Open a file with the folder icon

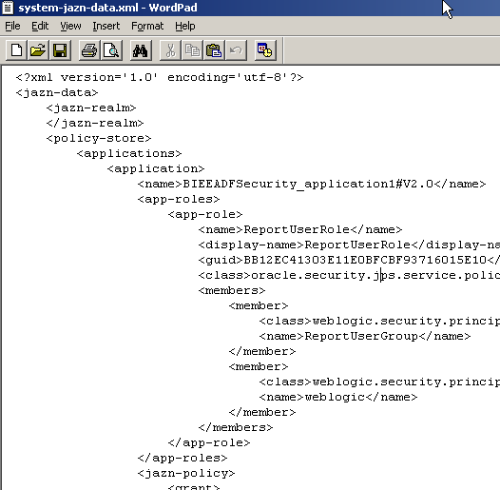[38, 51]
